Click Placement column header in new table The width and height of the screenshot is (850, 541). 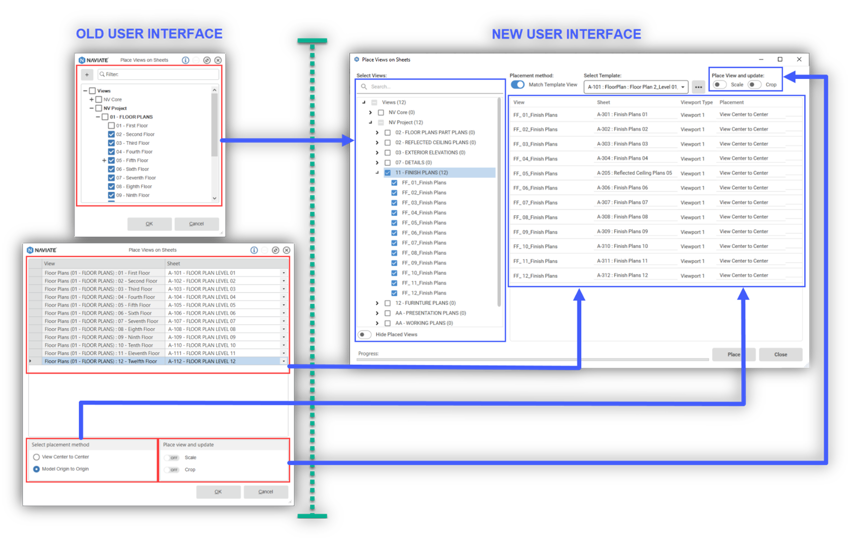[x=732, y=102]
